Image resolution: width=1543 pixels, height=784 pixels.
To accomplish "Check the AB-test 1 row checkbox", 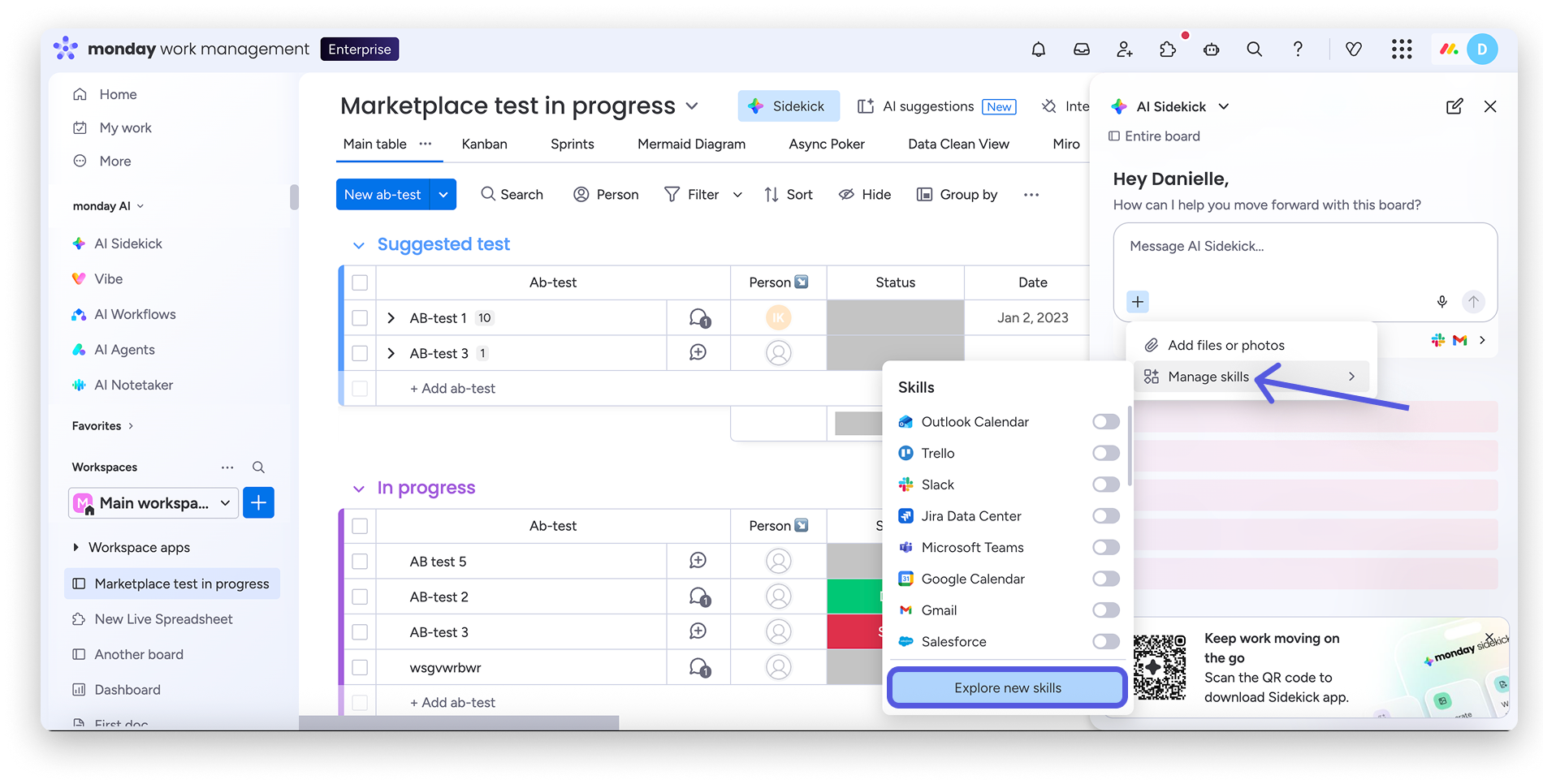I will tap(360, 318).
